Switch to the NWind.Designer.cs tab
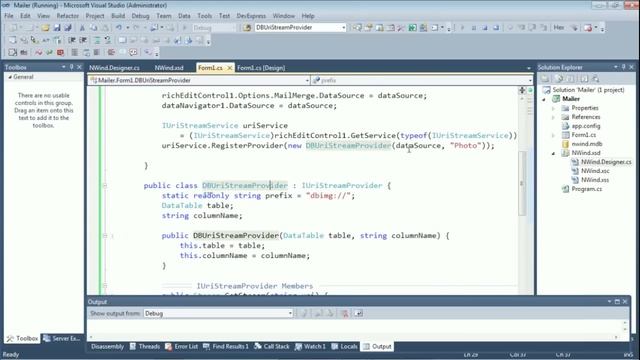The width and height of the screenshot is (640, 360). 114,68
